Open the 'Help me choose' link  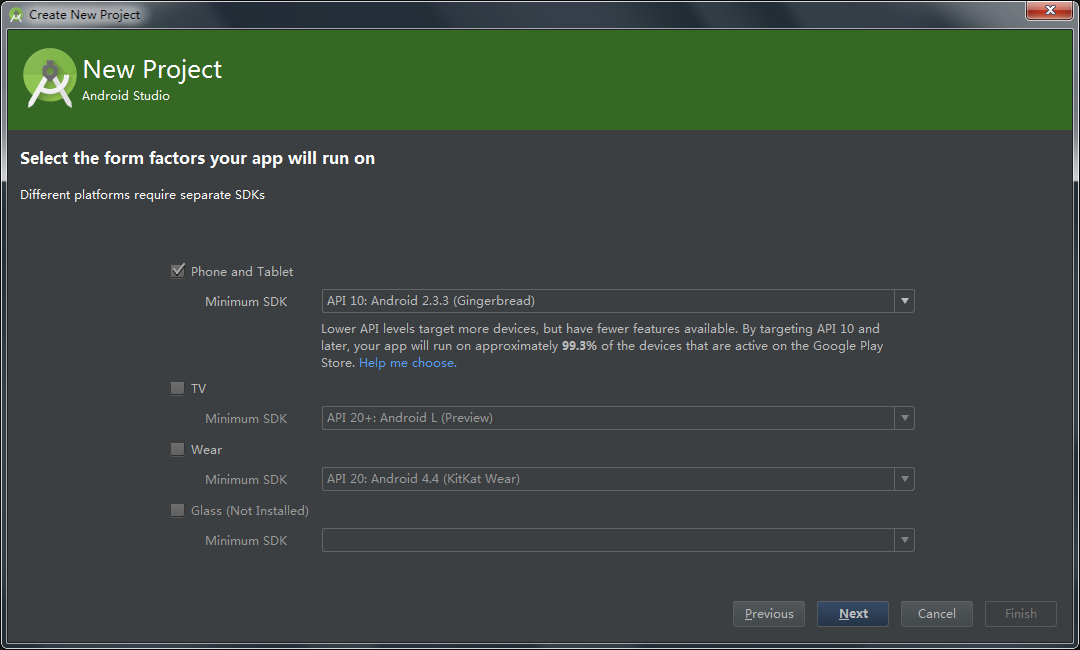click(408, 363)
